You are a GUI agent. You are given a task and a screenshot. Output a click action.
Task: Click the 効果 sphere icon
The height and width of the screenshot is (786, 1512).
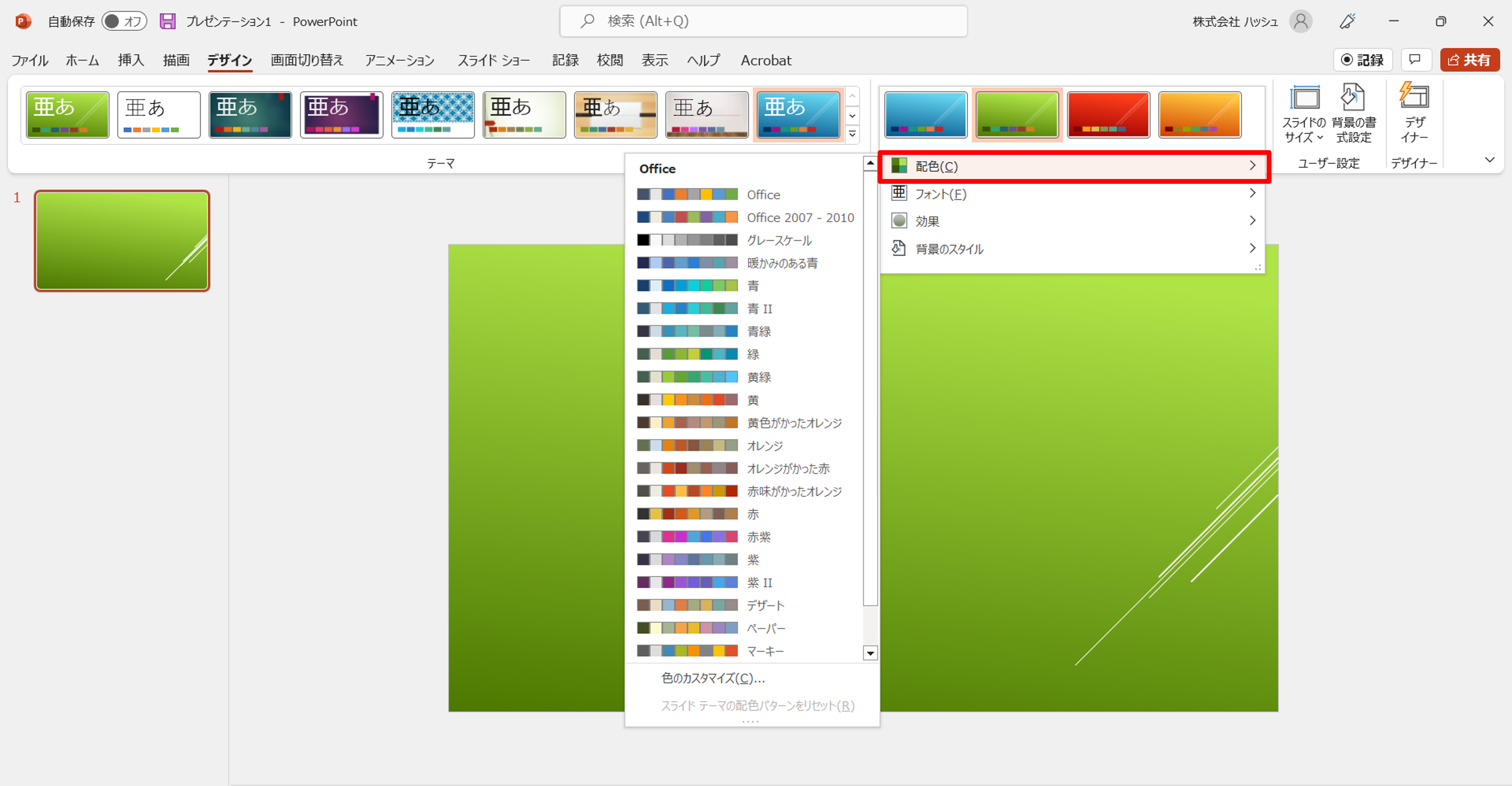899,221
